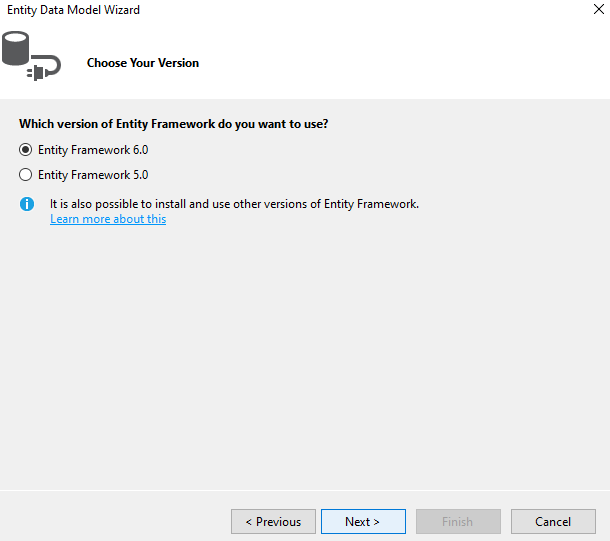Click the empty gray wizard page area

pyautogui.click(x=305, y=350)
